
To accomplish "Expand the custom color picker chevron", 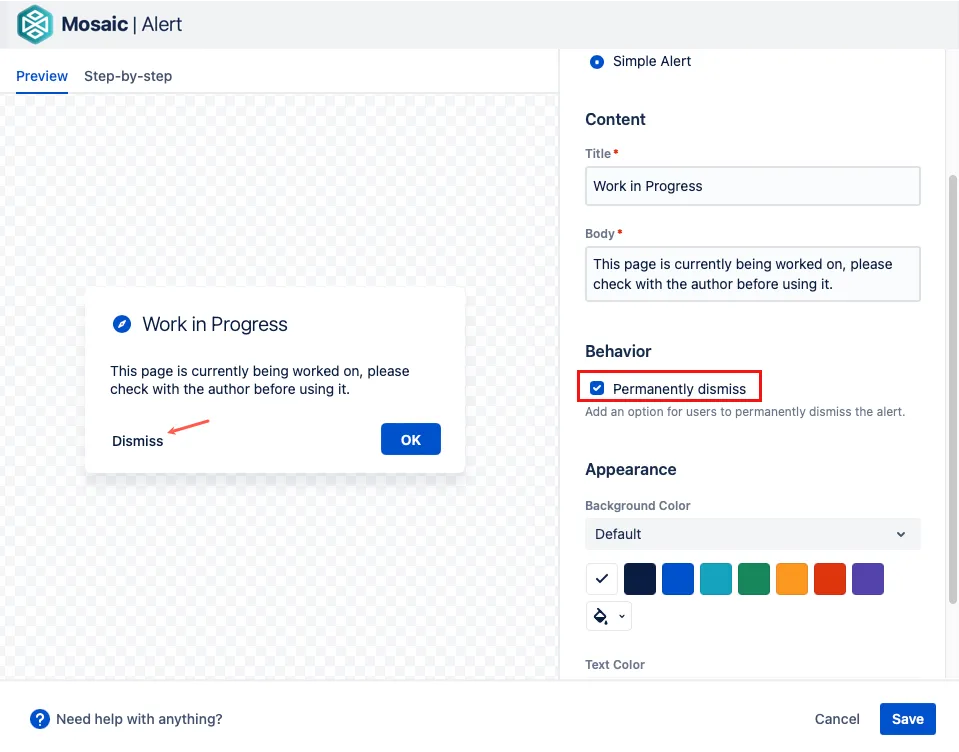I will click(x=622, y=616).
